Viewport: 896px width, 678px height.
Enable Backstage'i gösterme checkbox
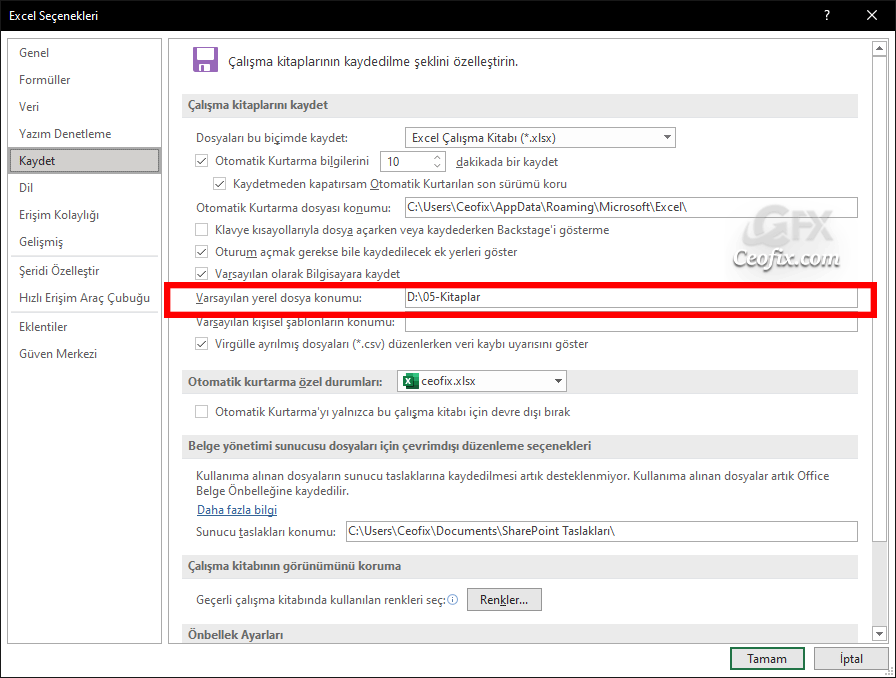[201, 230]
